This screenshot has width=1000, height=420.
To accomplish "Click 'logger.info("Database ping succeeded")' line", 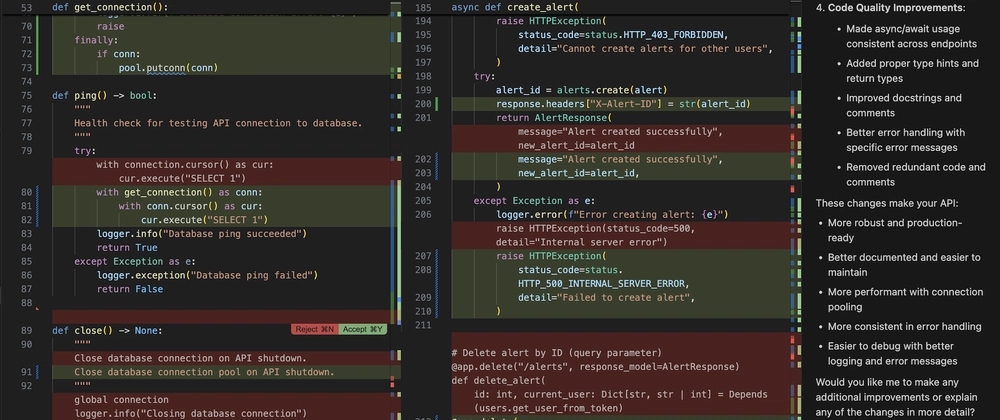I will (202, 234).
